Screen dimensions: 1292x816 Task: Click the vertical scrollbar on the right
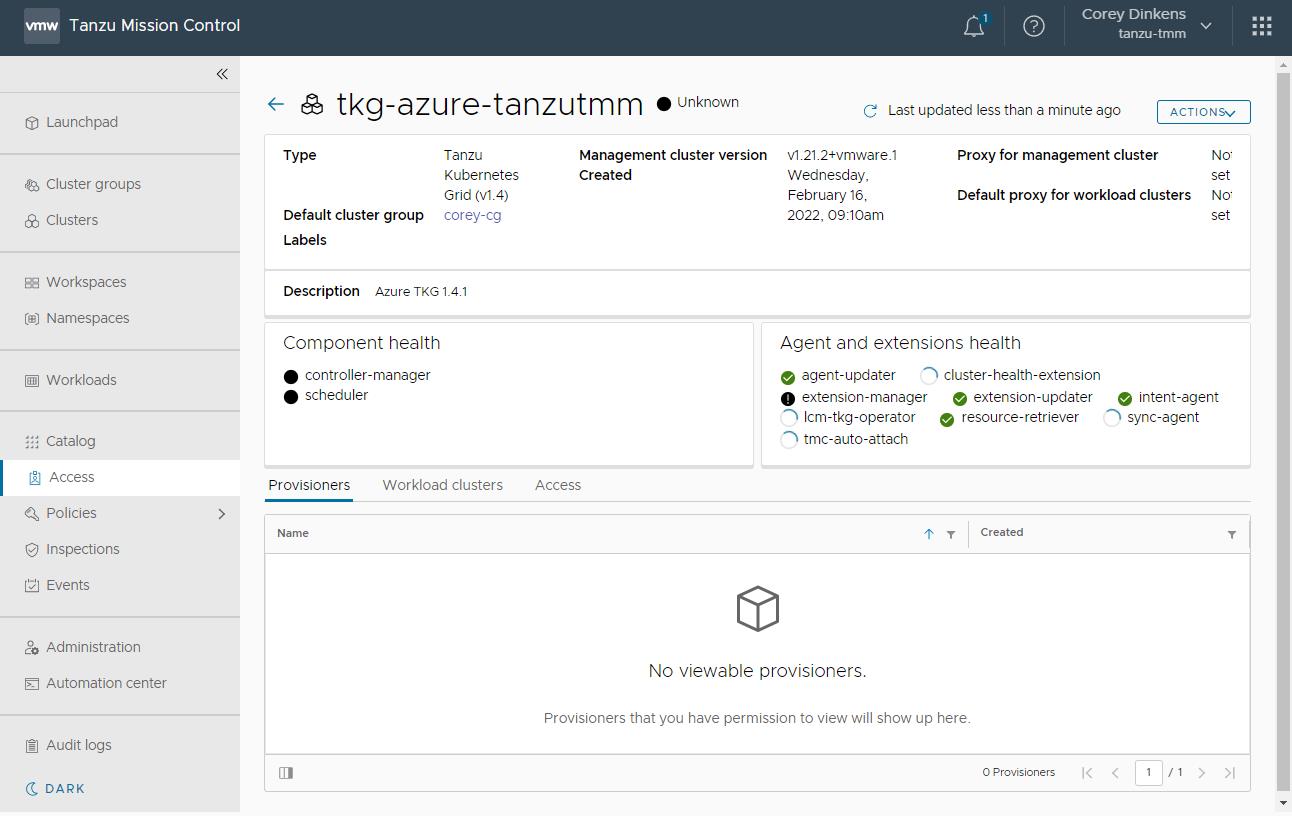(x=1284, y=430)
